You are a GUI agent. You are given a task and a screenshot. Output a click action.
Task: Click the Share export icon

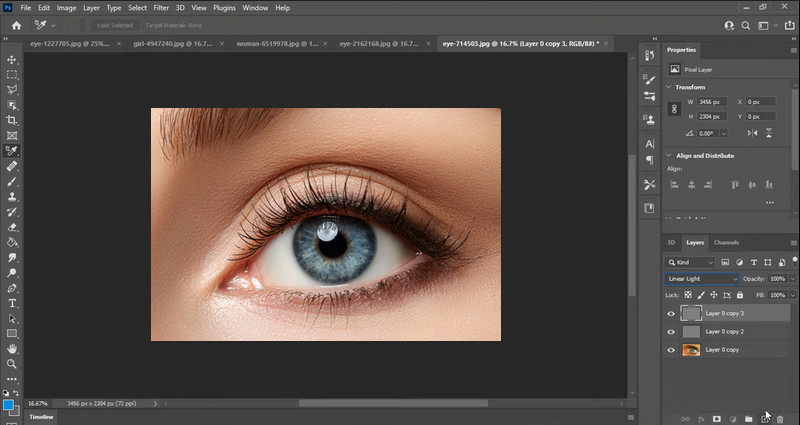click(790, 26)
